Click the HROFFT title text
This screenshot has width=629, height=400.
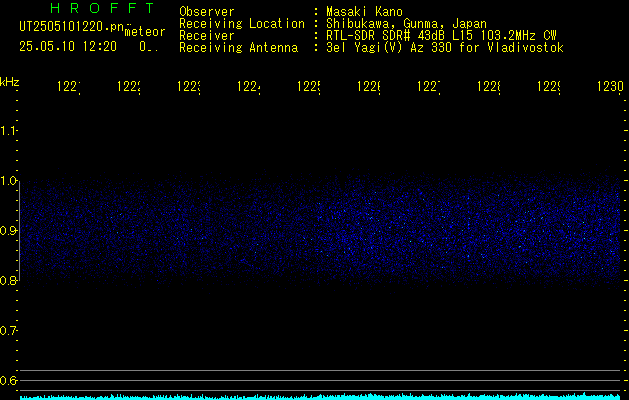click(103, 8)
